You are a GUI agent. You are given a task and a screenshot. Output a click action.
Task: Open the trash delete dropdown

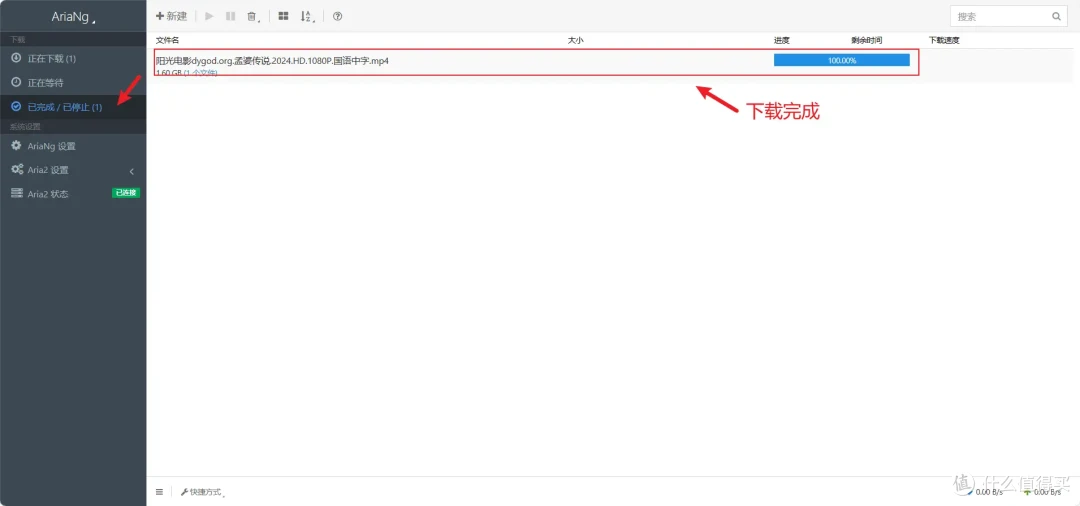[253, 17]
